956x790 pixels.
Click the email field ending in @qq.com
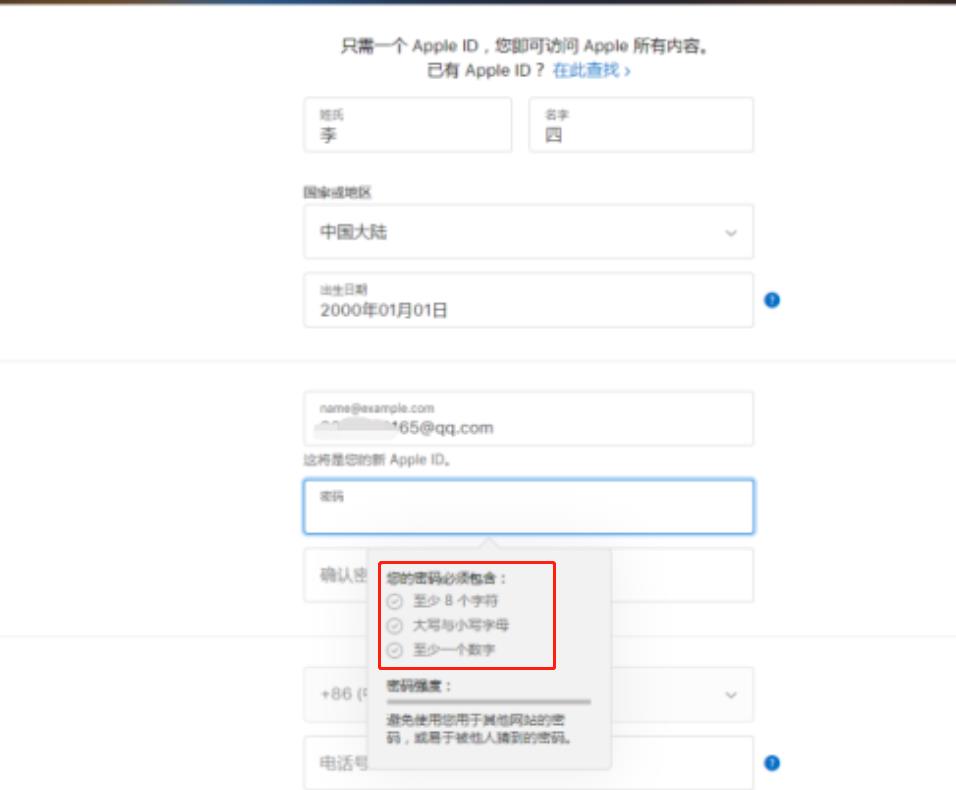528,419
